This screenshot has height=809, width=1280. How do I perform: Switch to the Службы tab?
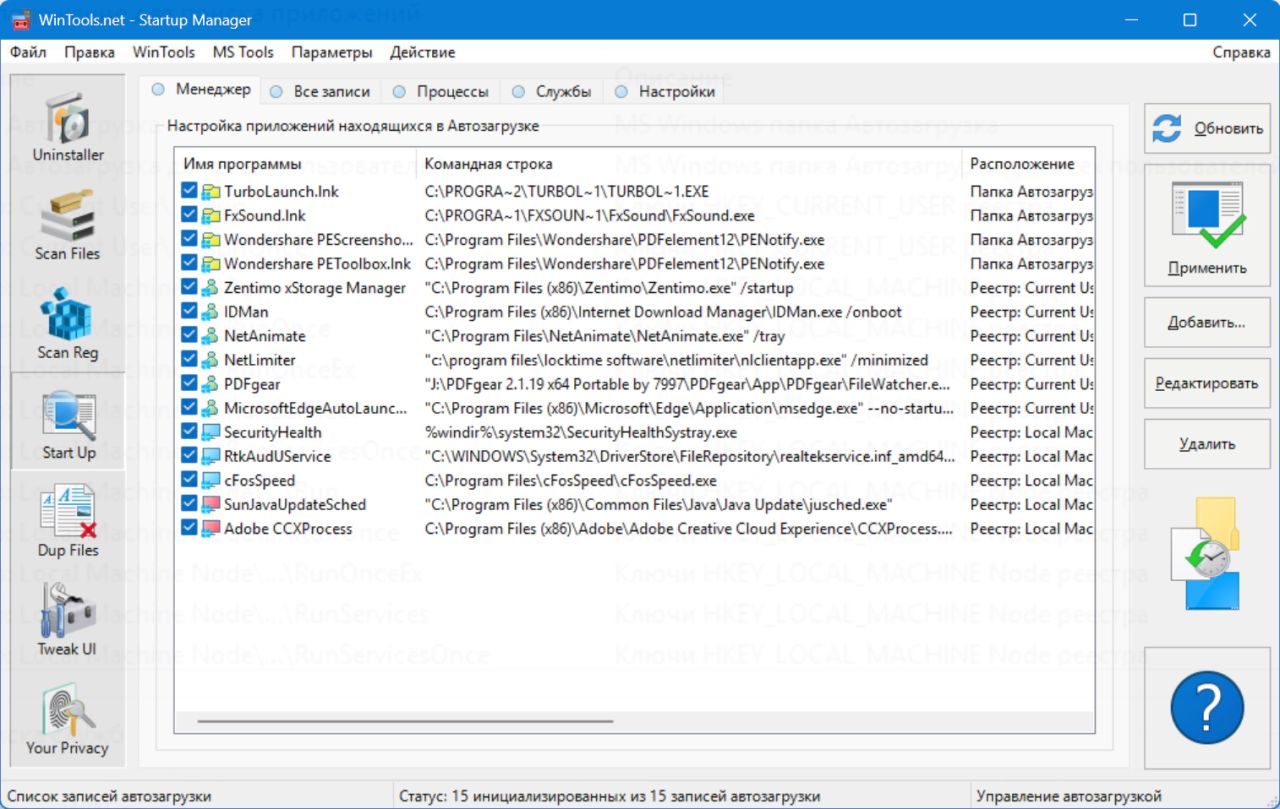tap(553, 91)
